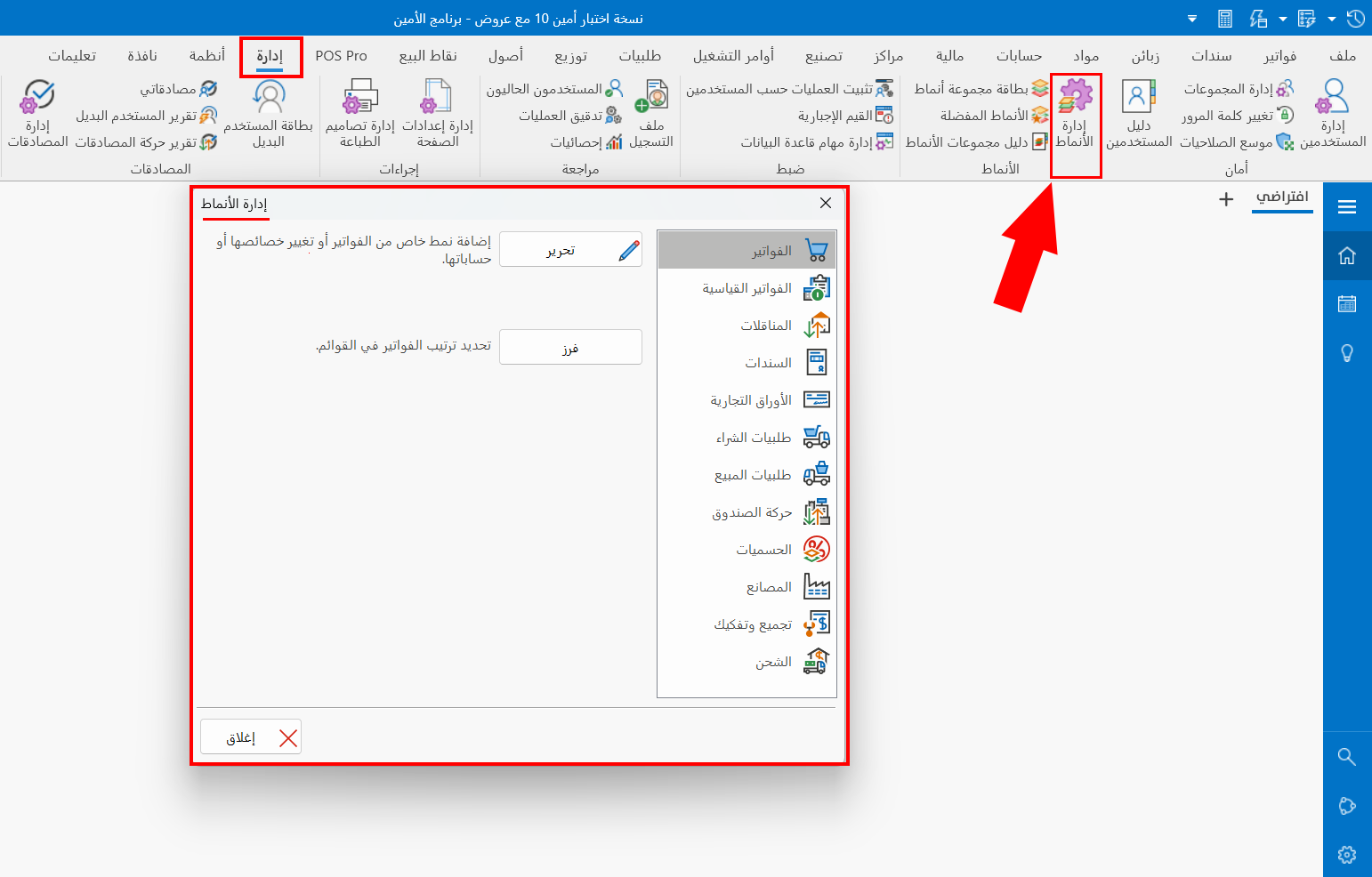Open إدارة المصادقات icon

pos(37,113)
